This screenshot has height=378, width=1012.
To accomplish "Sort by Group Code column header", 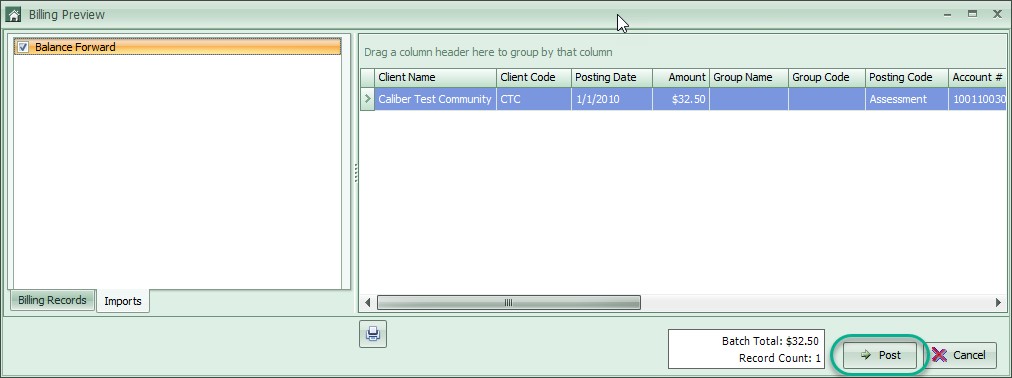I will coord(827,77).
